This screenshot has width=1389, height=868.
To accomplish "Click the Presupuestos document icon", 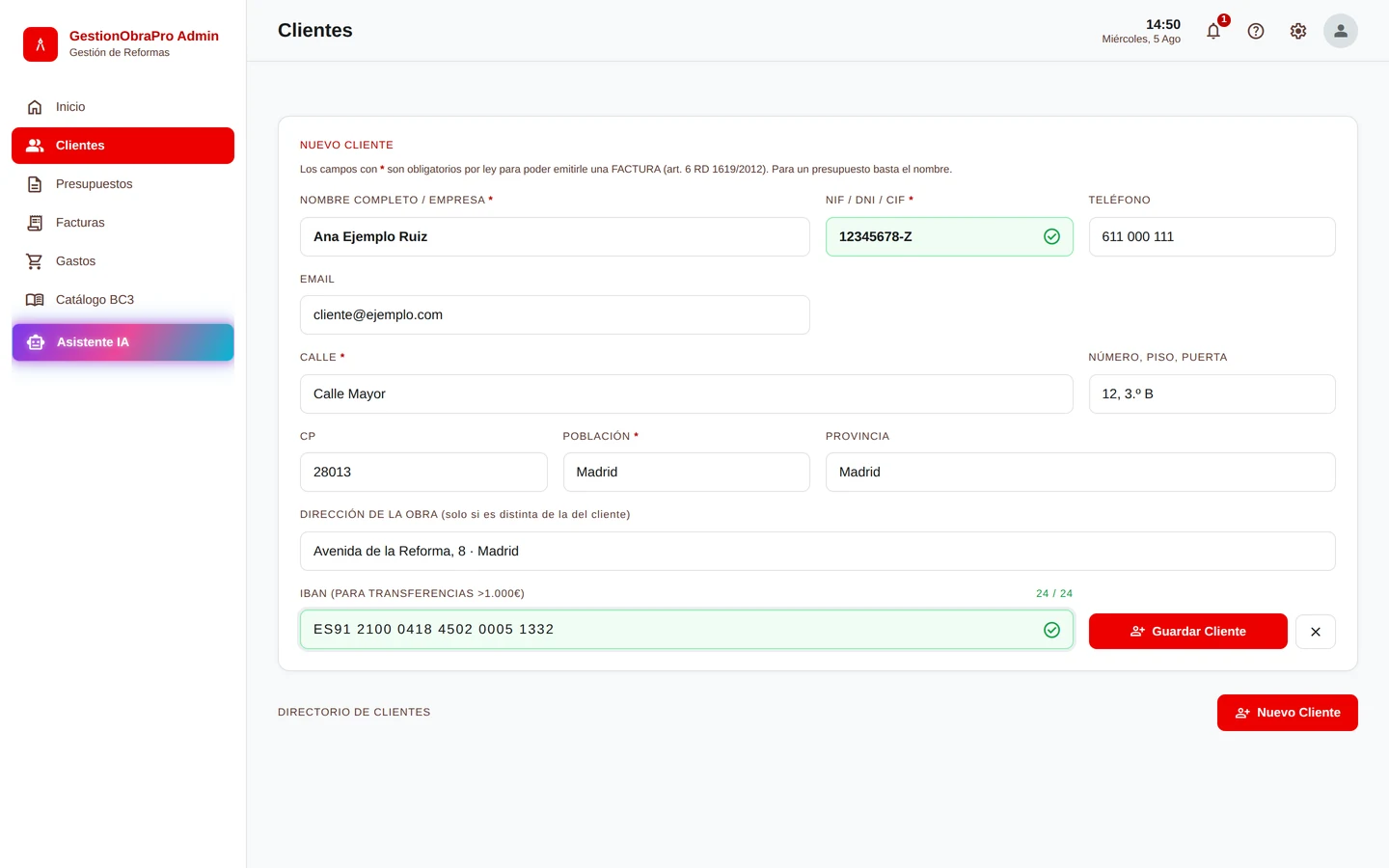I will tap(35, 184).
